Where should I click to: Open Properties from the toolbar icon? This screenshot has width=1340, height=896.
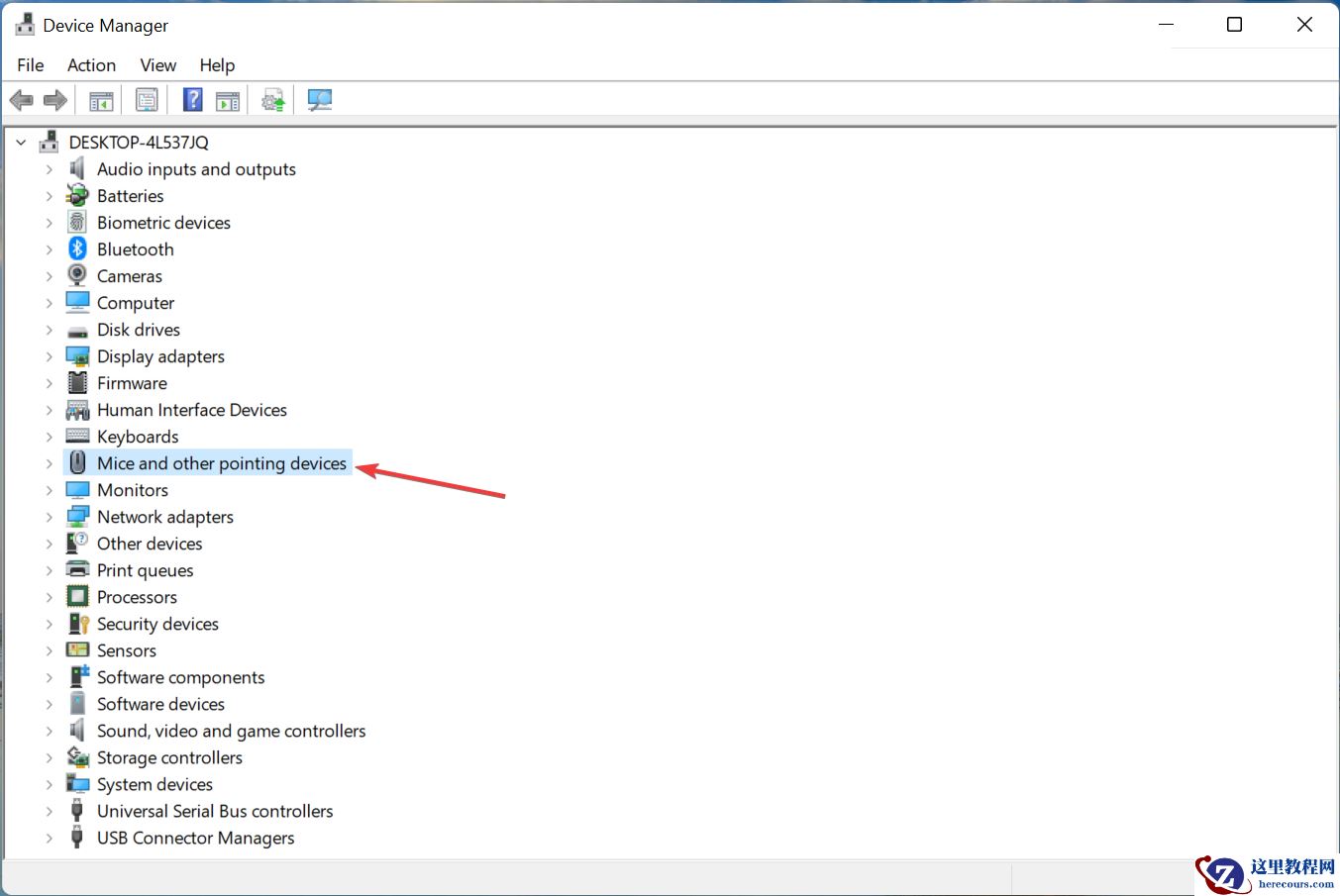click(x=147, y=100)
